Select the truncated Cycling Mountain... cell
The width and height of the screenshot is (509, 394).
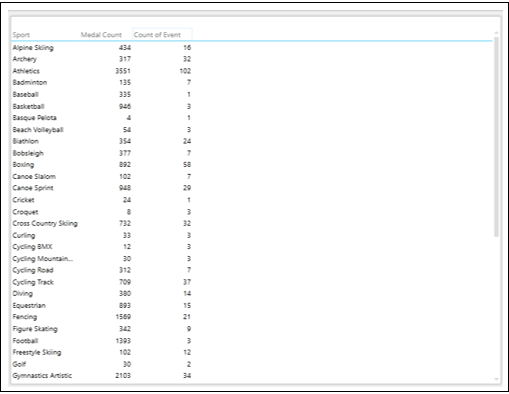coord(43,259)
